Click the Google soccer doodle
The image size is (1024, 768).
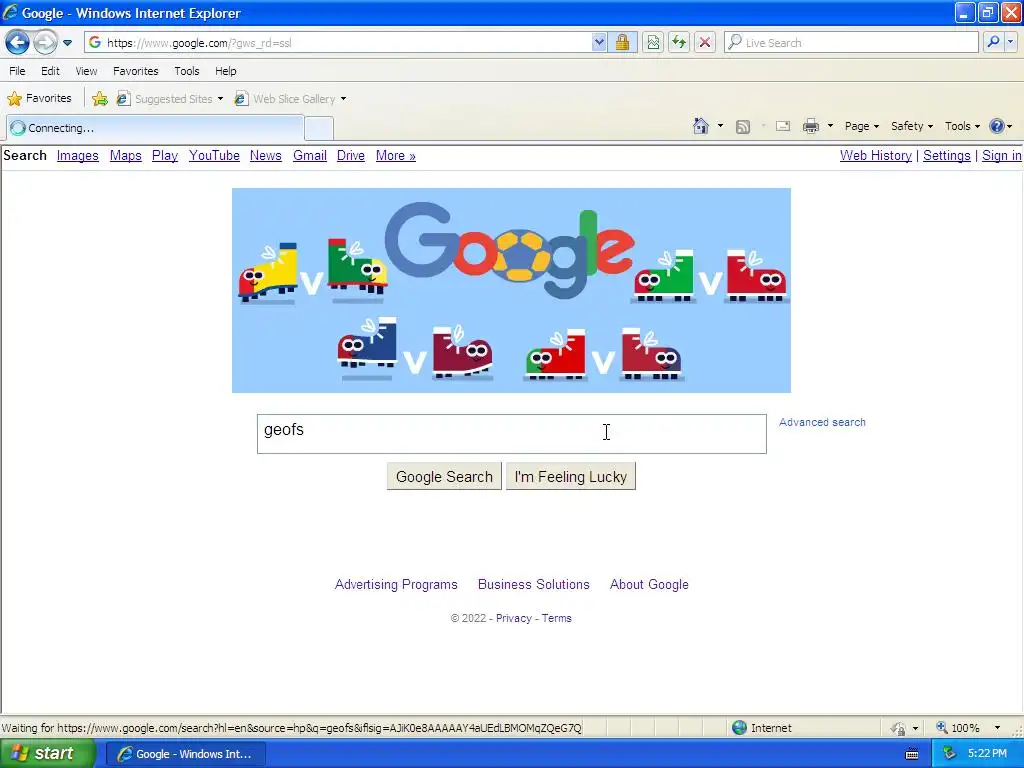tap(511, 291)
